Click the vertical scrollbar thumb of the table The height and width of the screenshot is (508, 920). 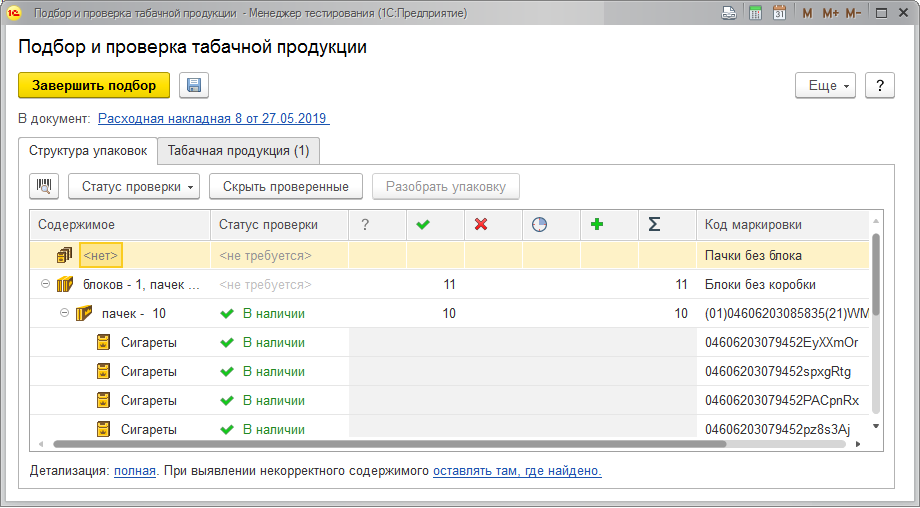coord(875,276)
